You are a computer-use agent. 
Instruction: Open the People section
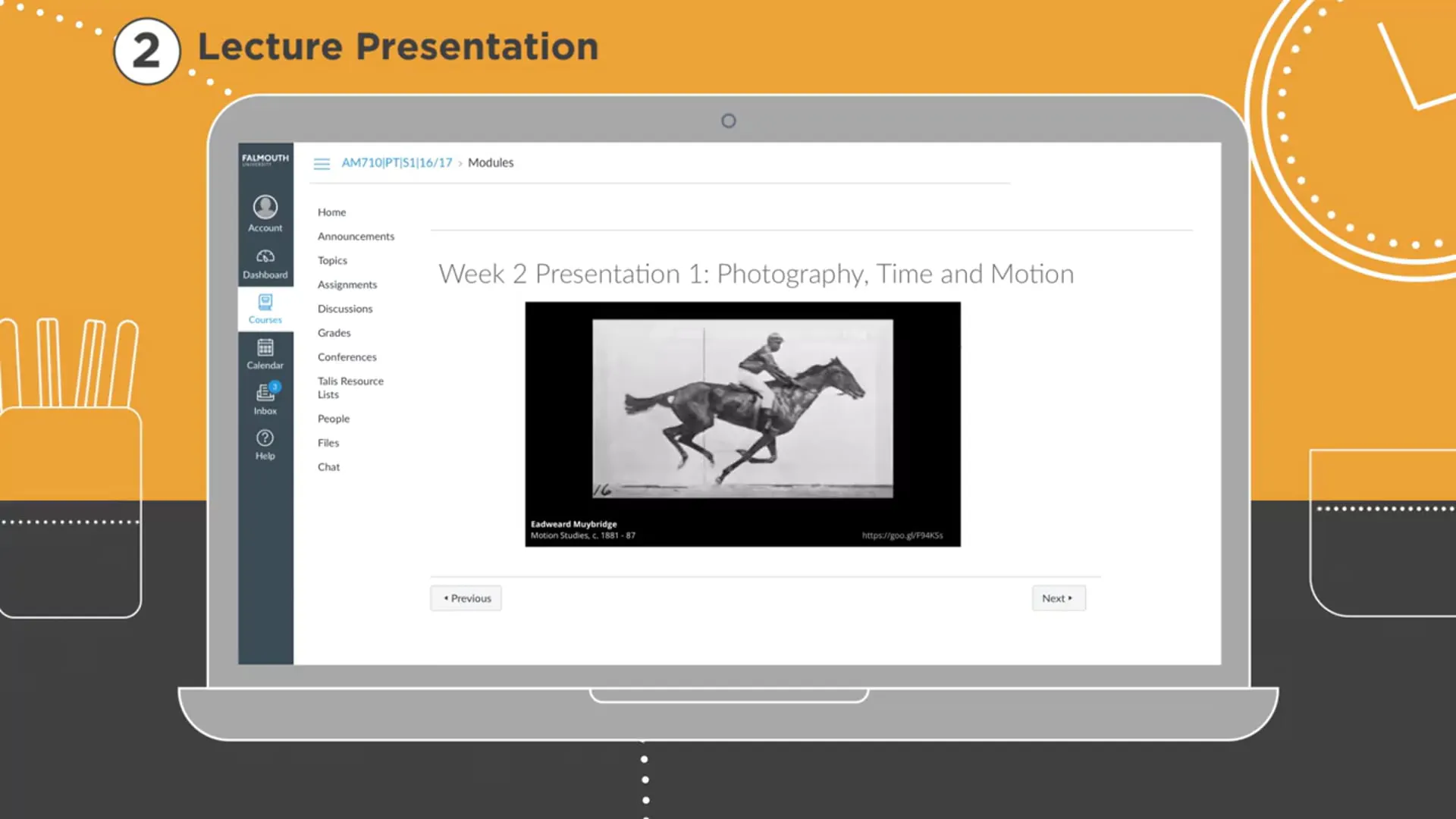(334, 419)
